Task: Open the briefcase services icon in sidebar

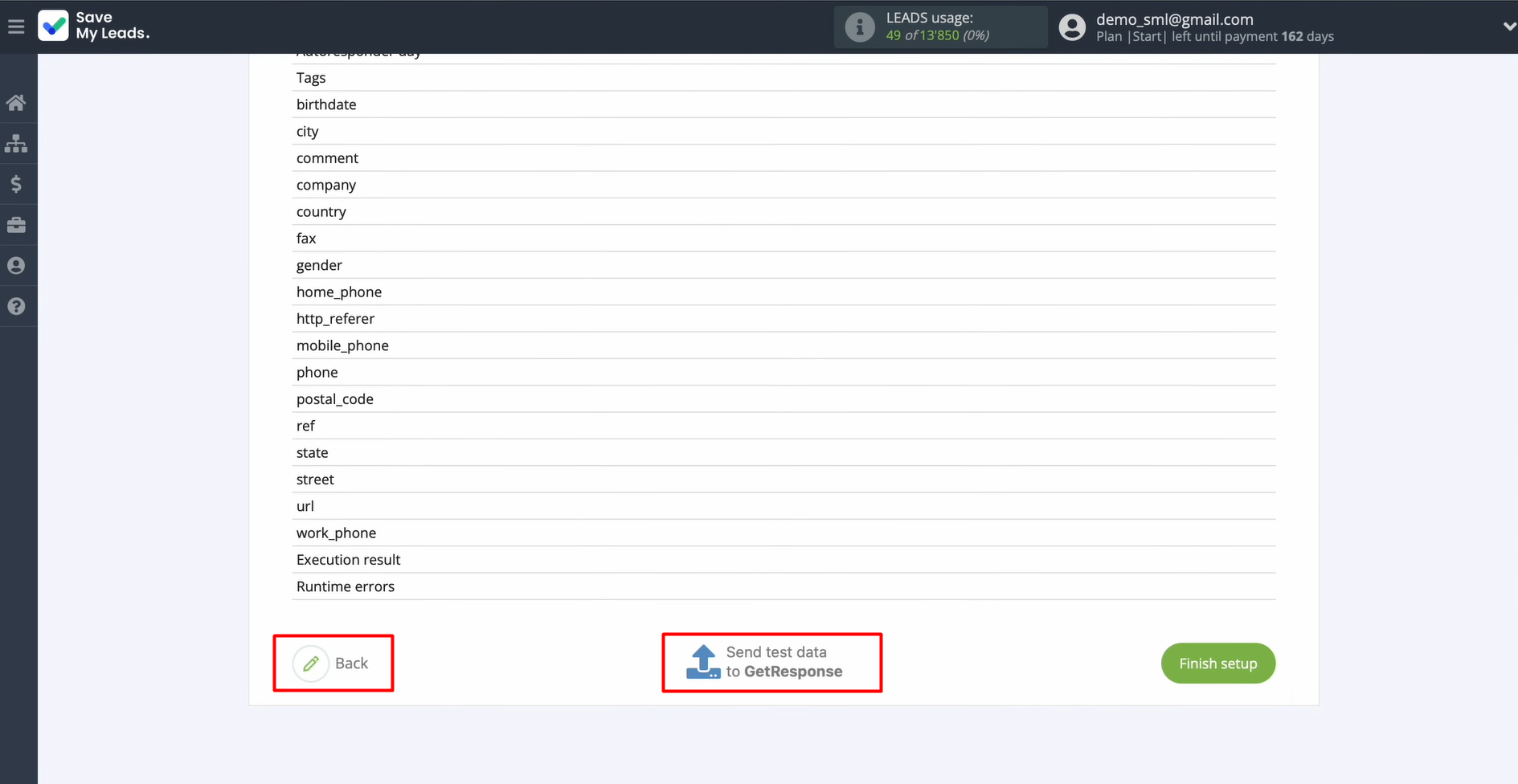Action: pos(17,225)
